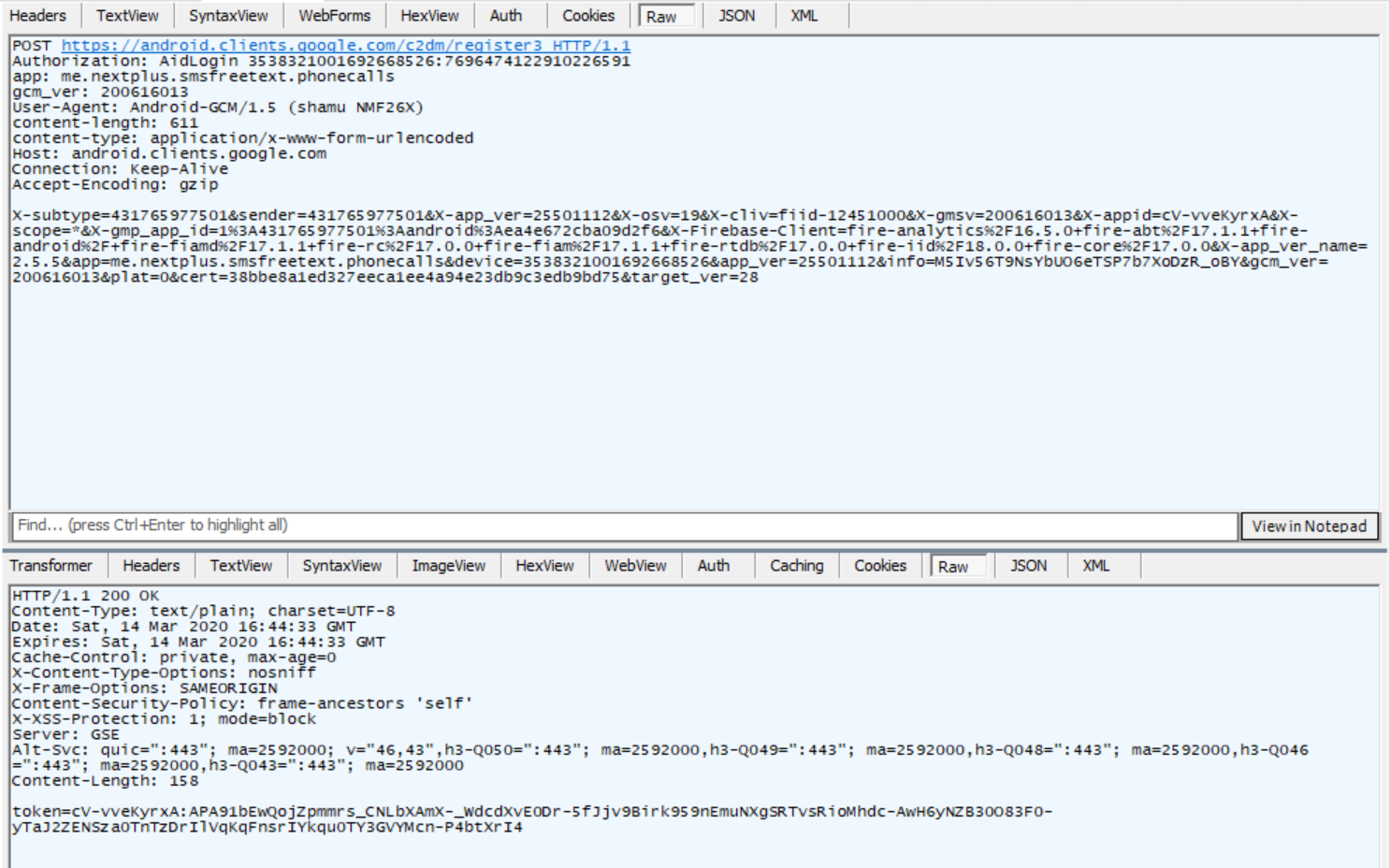The height and width of the screenshot is (868, 1390).
Task: Open the Transformer response tab
Action: point(51,566)
